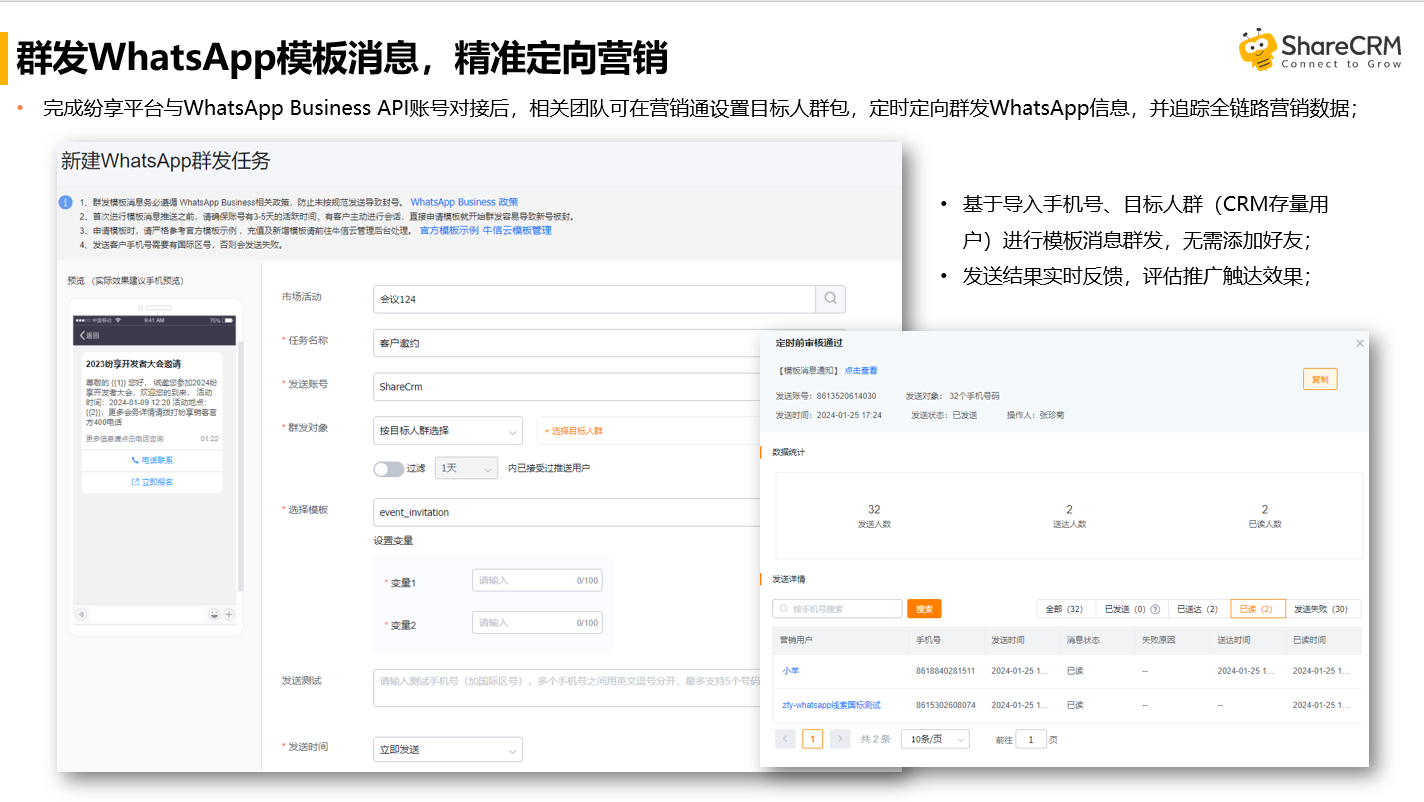Image resolution: width=1424 pixels, height=802 pixels.
Task: Open the 按目标人群选择 dropdown
Action: 447,430
